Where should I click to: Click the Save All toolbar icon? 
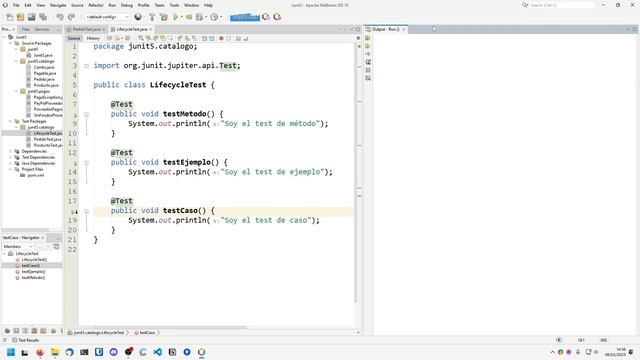[x=43, y=17]
